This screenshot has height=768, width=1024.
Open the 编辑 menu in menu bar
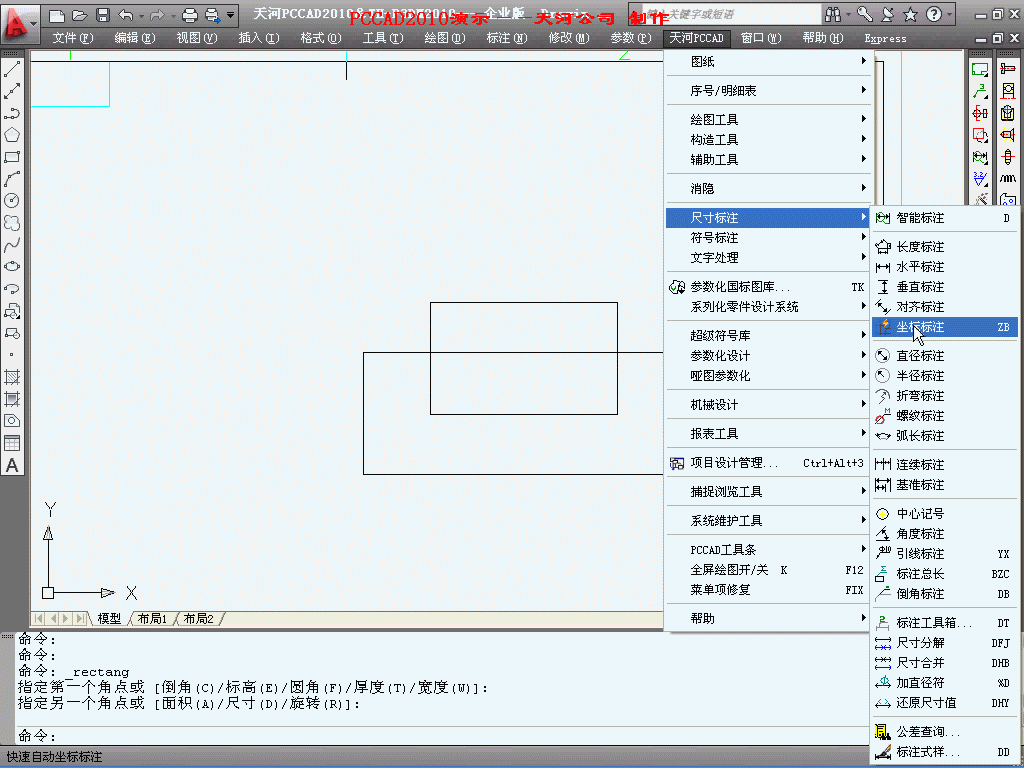135,38
